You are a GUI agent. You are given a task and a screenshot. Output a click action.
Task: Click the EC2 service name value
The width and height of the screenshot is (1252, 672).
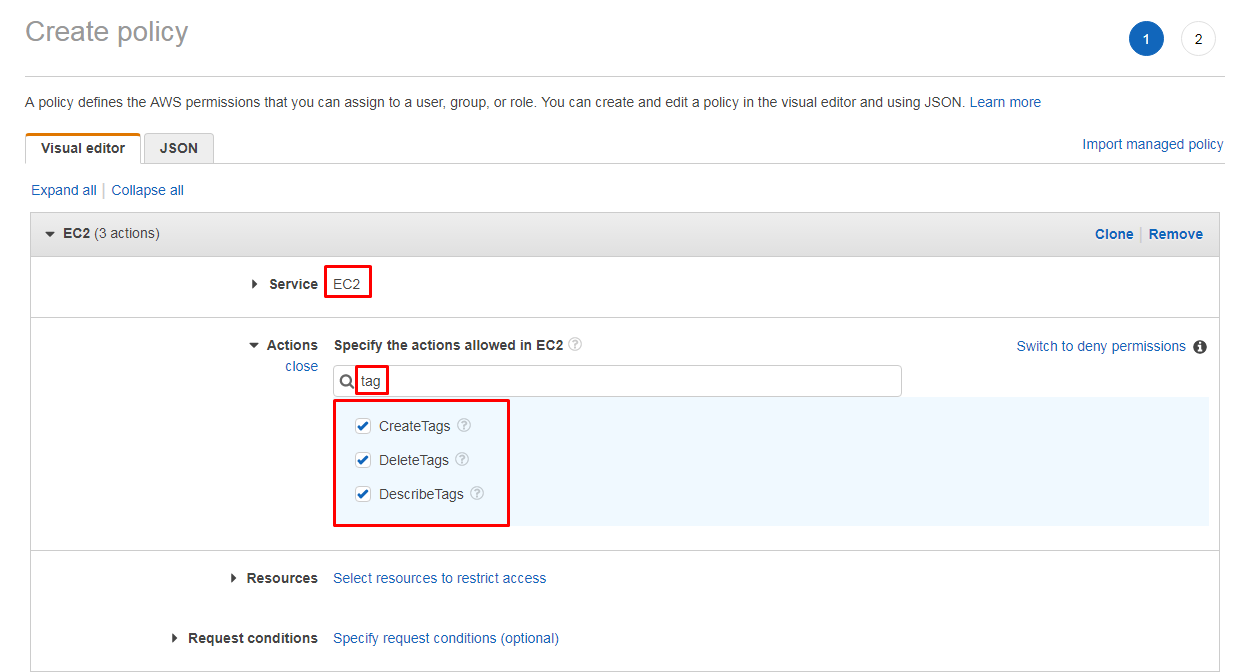347,284
